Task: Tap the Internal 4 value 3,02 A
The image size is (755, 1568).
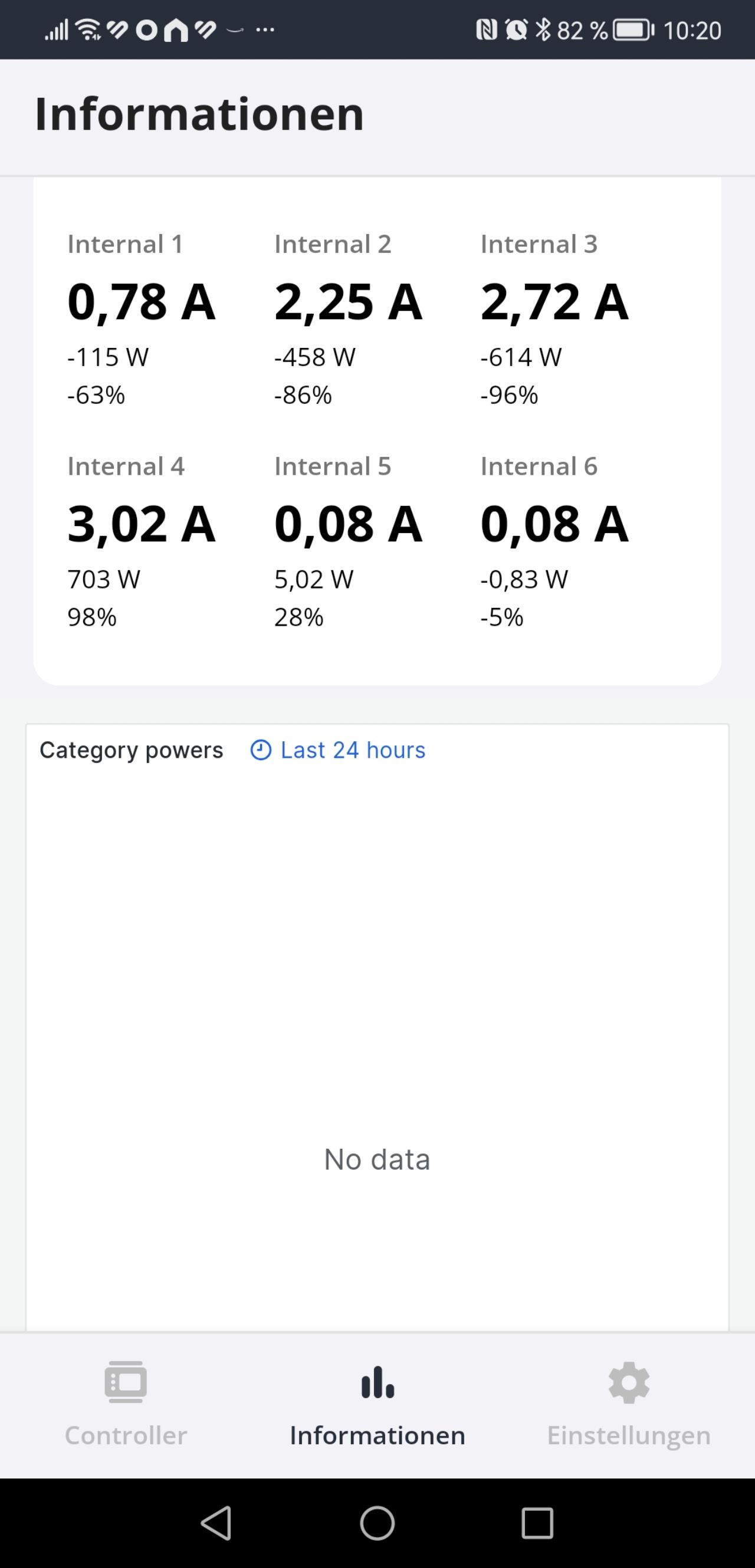Action: (x=141, y=524)
